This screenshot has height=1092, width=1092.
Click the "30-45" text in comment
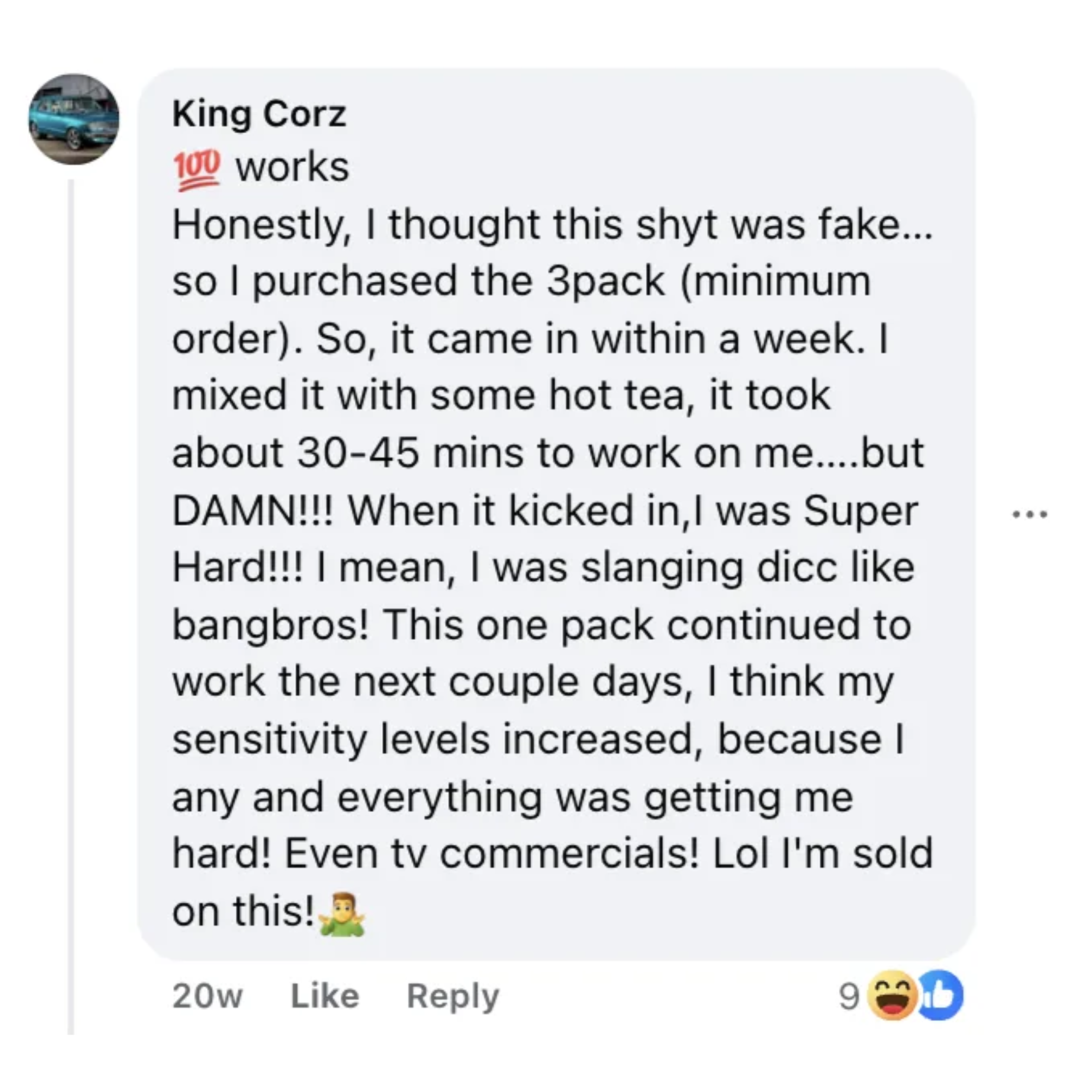point(358,454)
